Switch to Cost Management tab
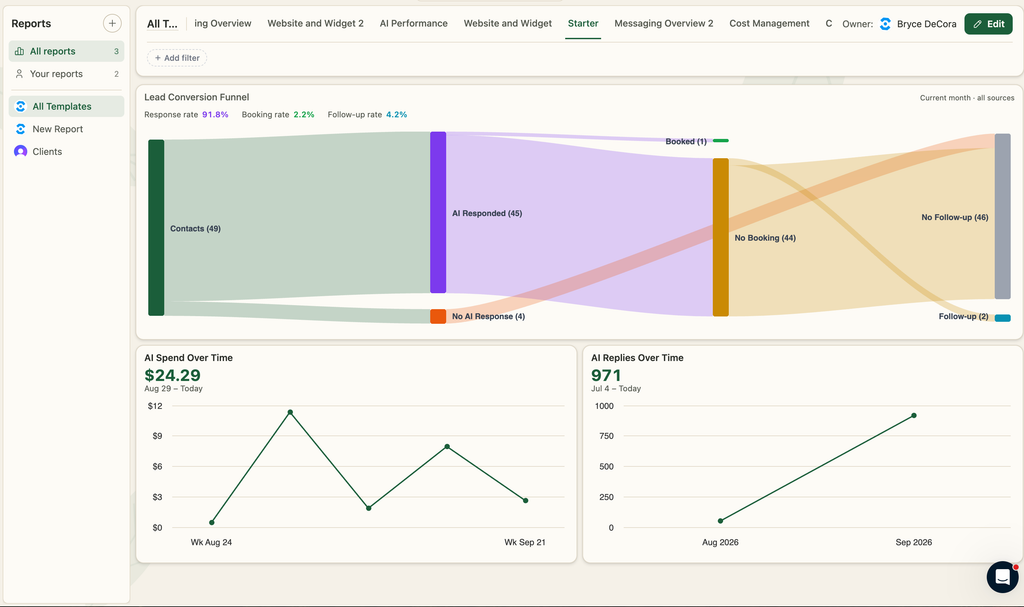This screenshot has height=607, width=1024. point(769,24)
